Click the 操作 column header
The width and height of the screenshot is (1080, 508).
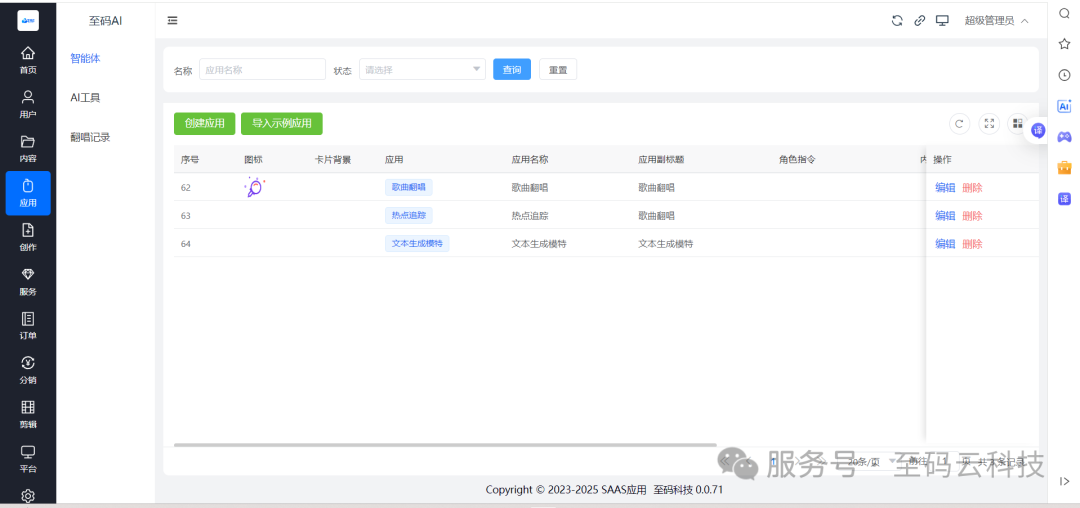click(942, 160)
